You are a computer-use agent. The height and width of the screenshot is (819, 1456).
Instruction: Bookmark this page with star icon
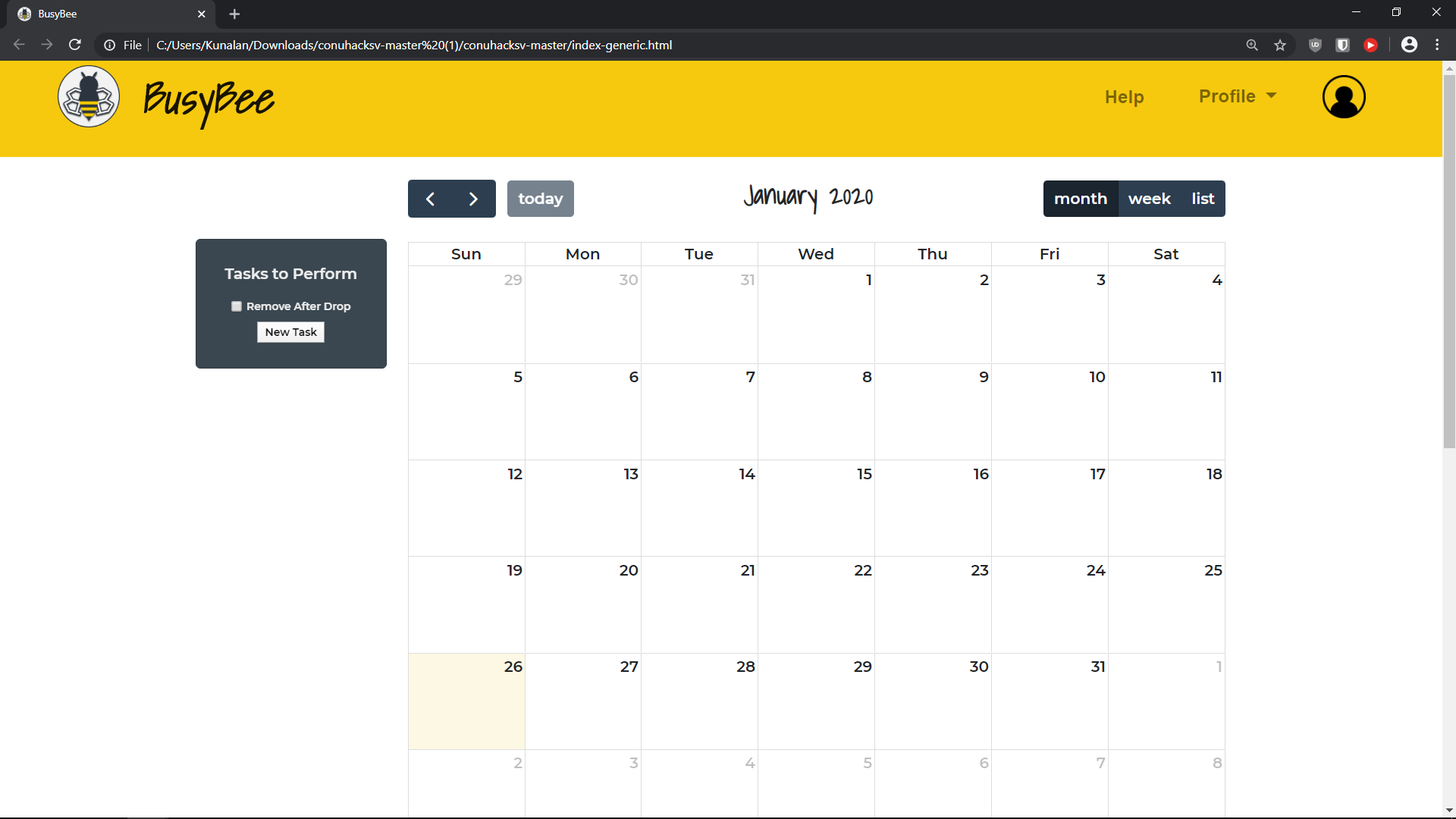[x=1280, y=45]
